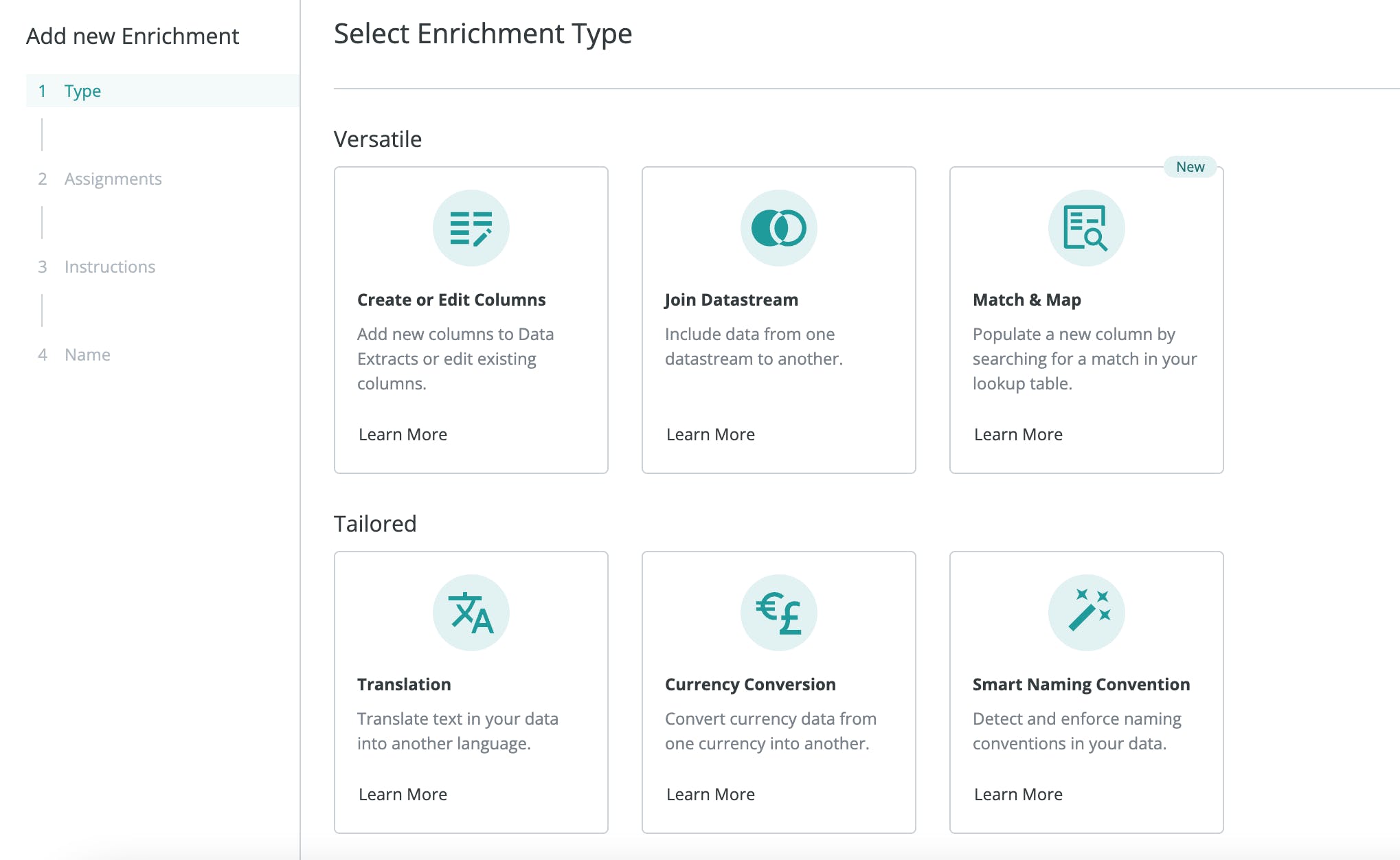Open Learn More under Translation

click(x=403, y=794)
